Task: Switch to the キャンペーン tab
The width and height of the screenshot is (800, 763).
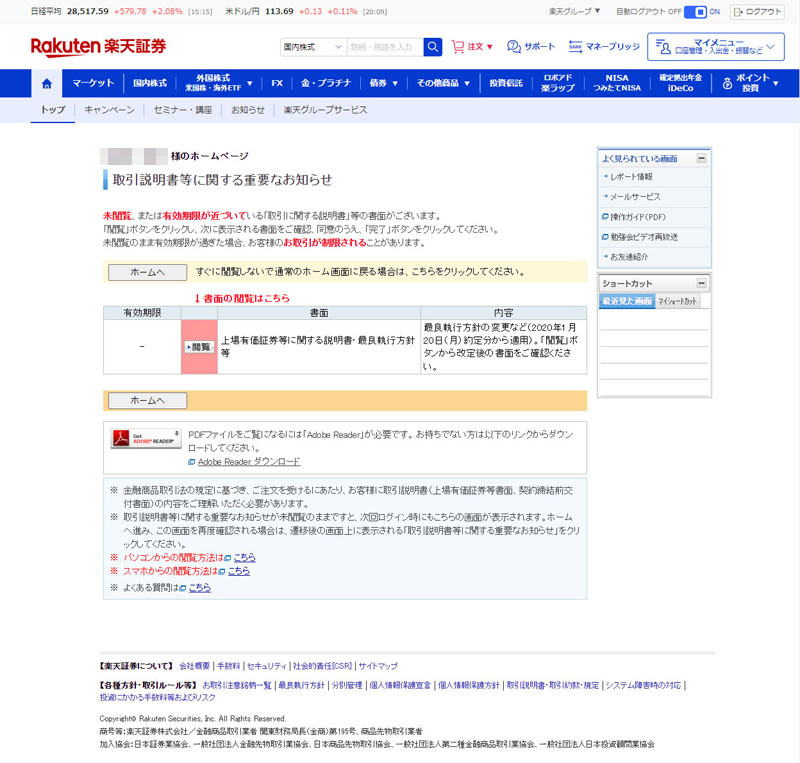Action: [109, 110]
